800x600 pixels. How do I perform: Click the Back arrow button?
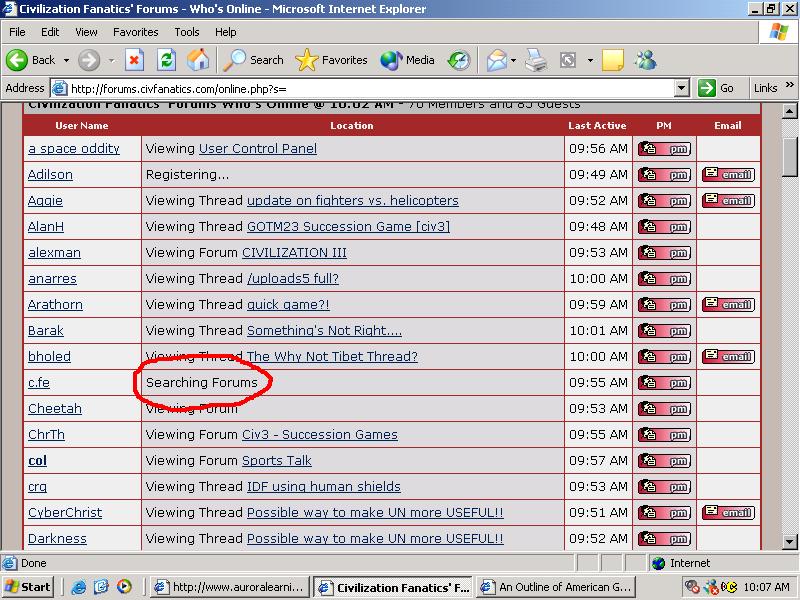coord(31,60)
